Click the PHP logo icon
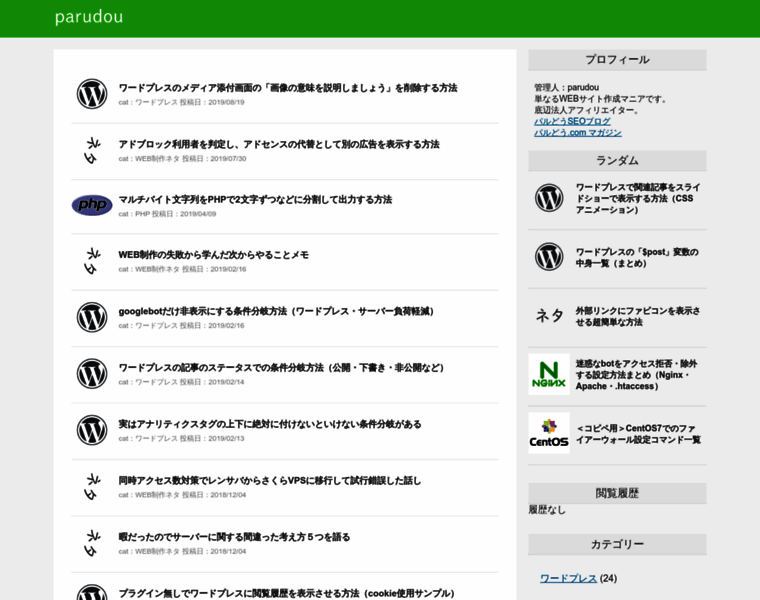This screenshot has width=760, height=600. pyautogui.click(x=92, y=206)
